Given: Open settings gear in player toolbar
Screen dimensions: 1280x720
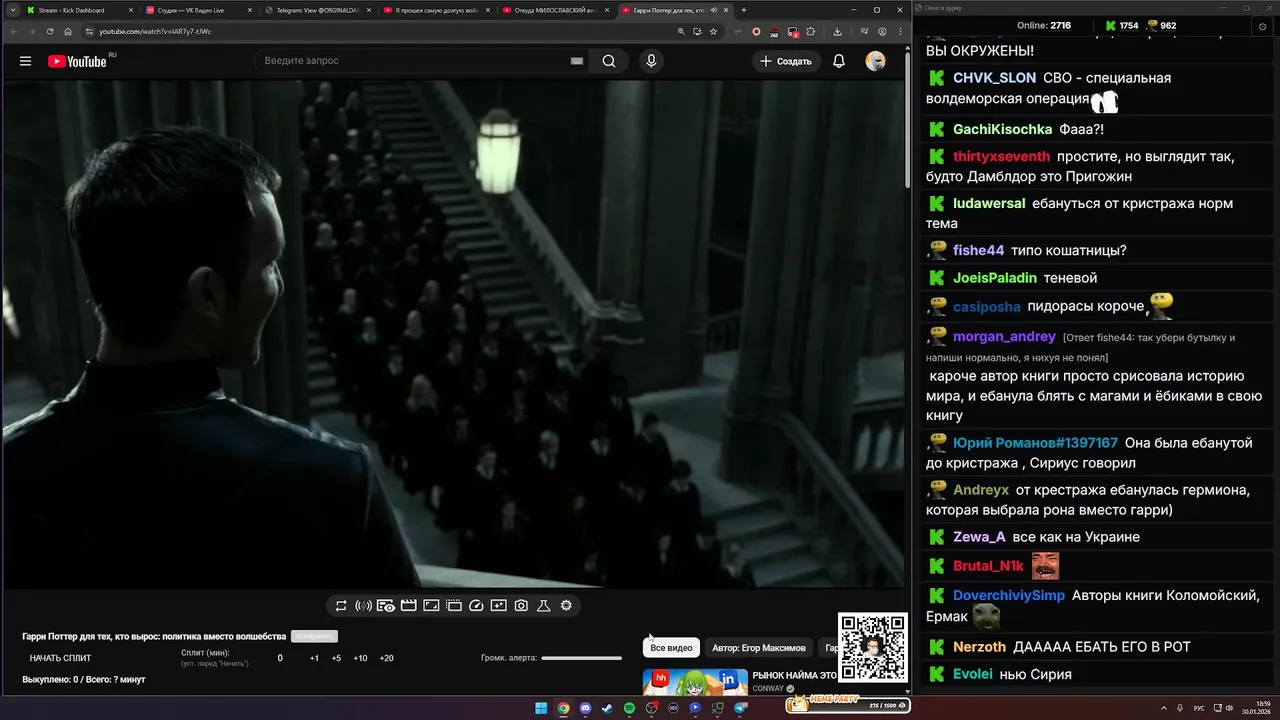Looking at the screenshot, I should (x=566, y=606).
